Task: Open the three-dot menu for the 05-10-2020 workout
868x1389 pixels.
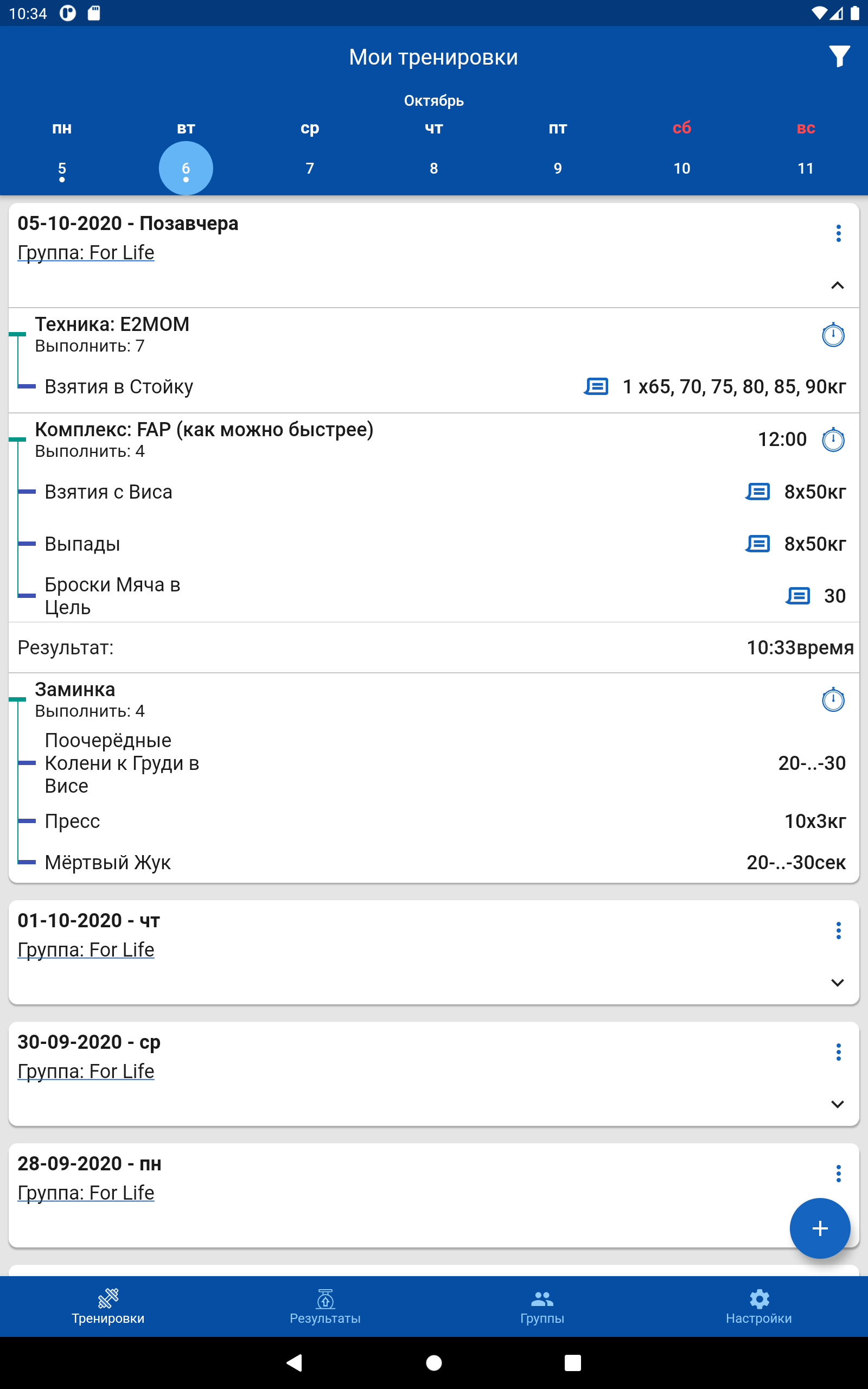Action: [x=838, y=233]
